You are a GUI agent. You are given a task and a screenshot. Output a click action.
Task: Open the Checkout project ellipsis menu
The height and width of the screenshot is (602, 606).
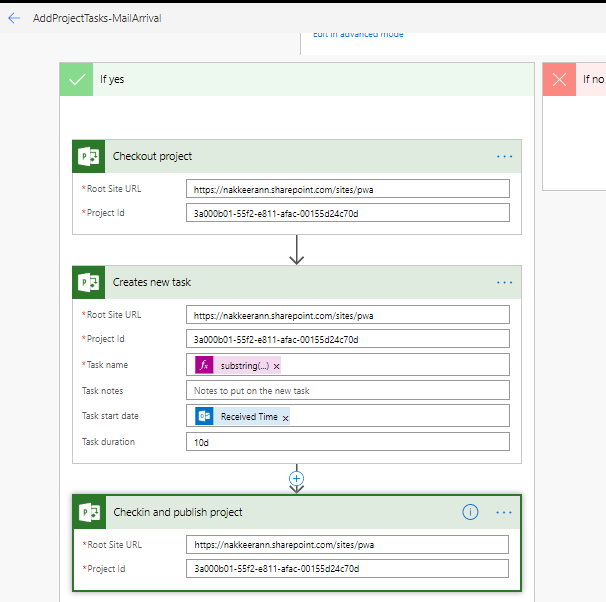pyautogui.click(x=504, y=156)
